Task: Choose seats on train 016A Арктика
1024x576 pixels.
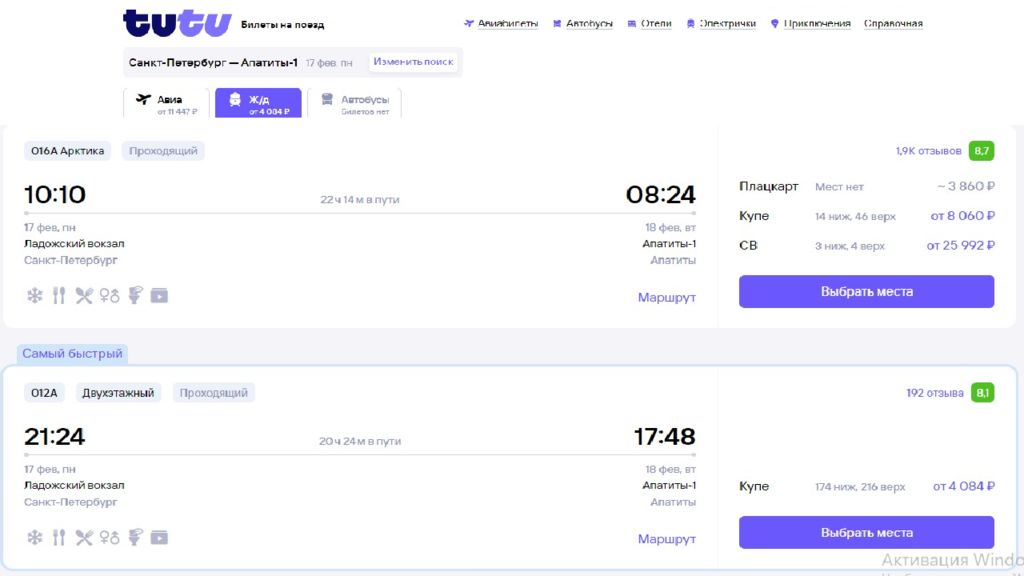Action: pos(866,292)
